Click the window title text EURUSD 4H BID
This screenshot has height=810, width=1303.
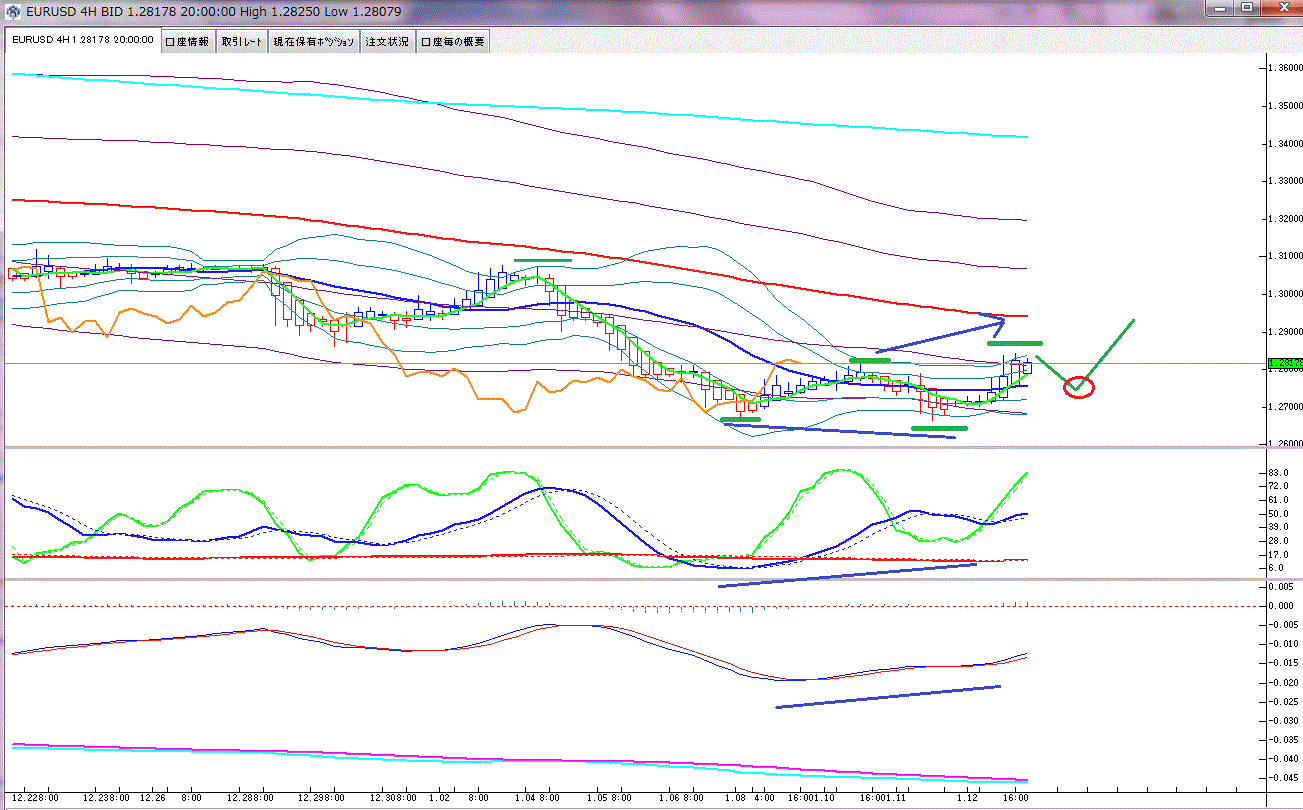click(72, 11)
